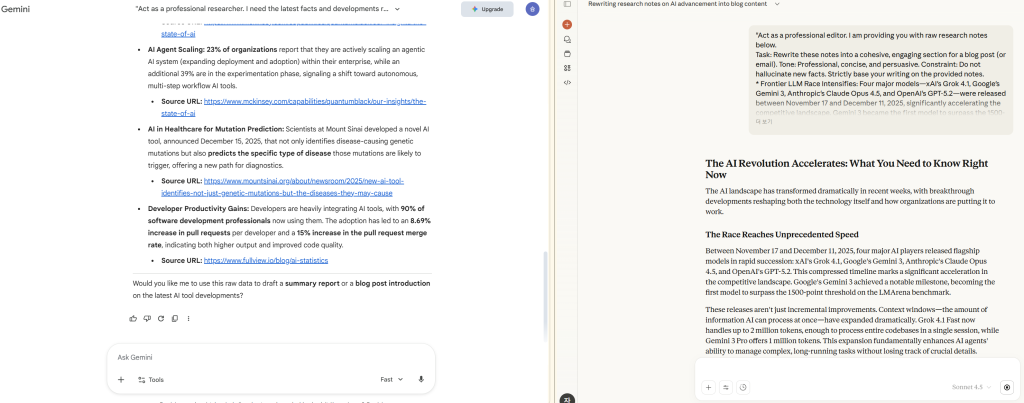Open the search and tools settings in Claude's input
Viewport: 1024px width, 403px height.
725,387
